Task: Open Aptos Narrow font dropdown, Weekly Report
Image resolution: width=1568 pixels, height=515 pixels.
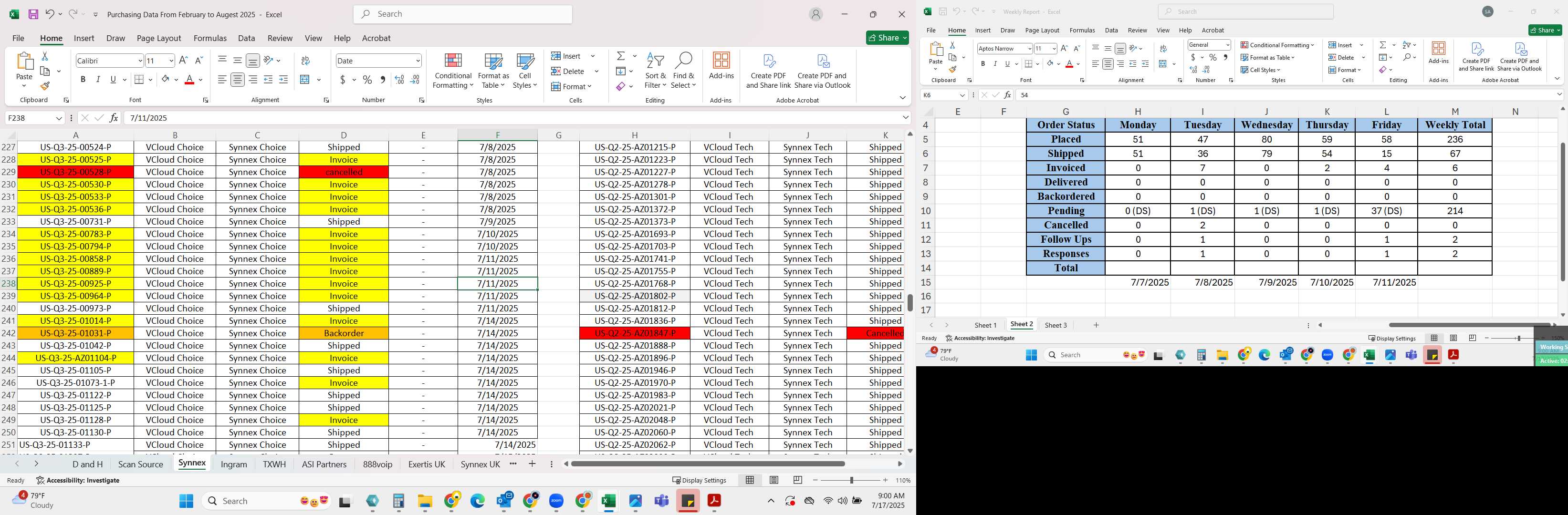Action: pos(1029,49)
